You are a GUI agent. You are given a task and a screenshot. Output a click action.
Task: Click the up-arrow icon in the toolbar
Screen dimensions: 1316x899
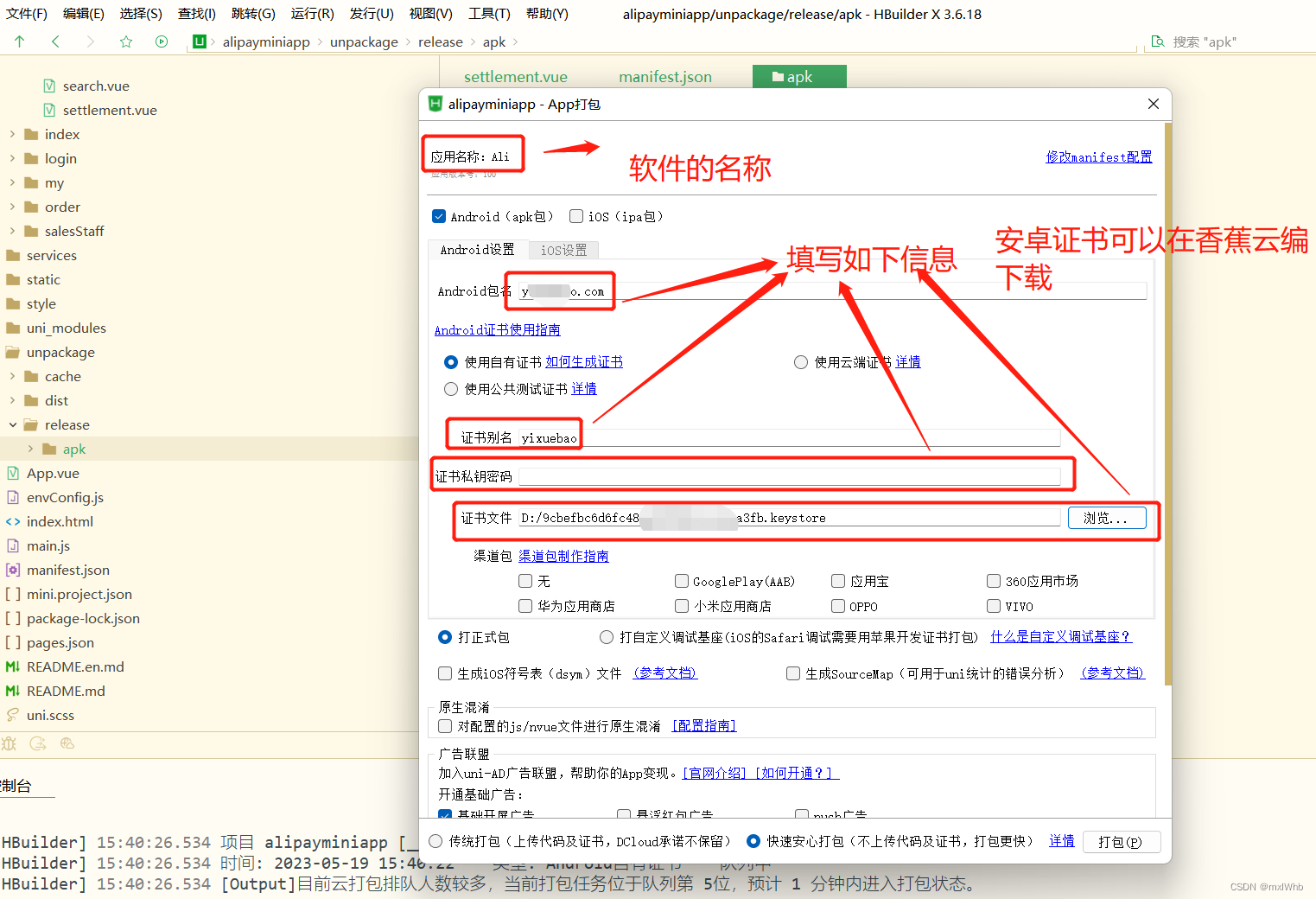[20, 41]
